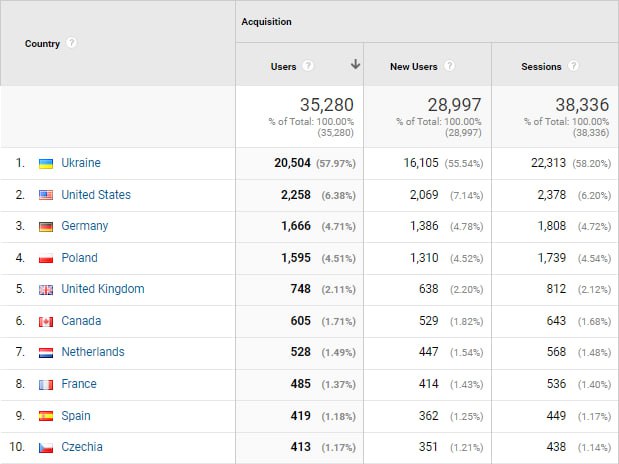
Task: Click the Ukraine flag icon
Action: coord(46,163)
